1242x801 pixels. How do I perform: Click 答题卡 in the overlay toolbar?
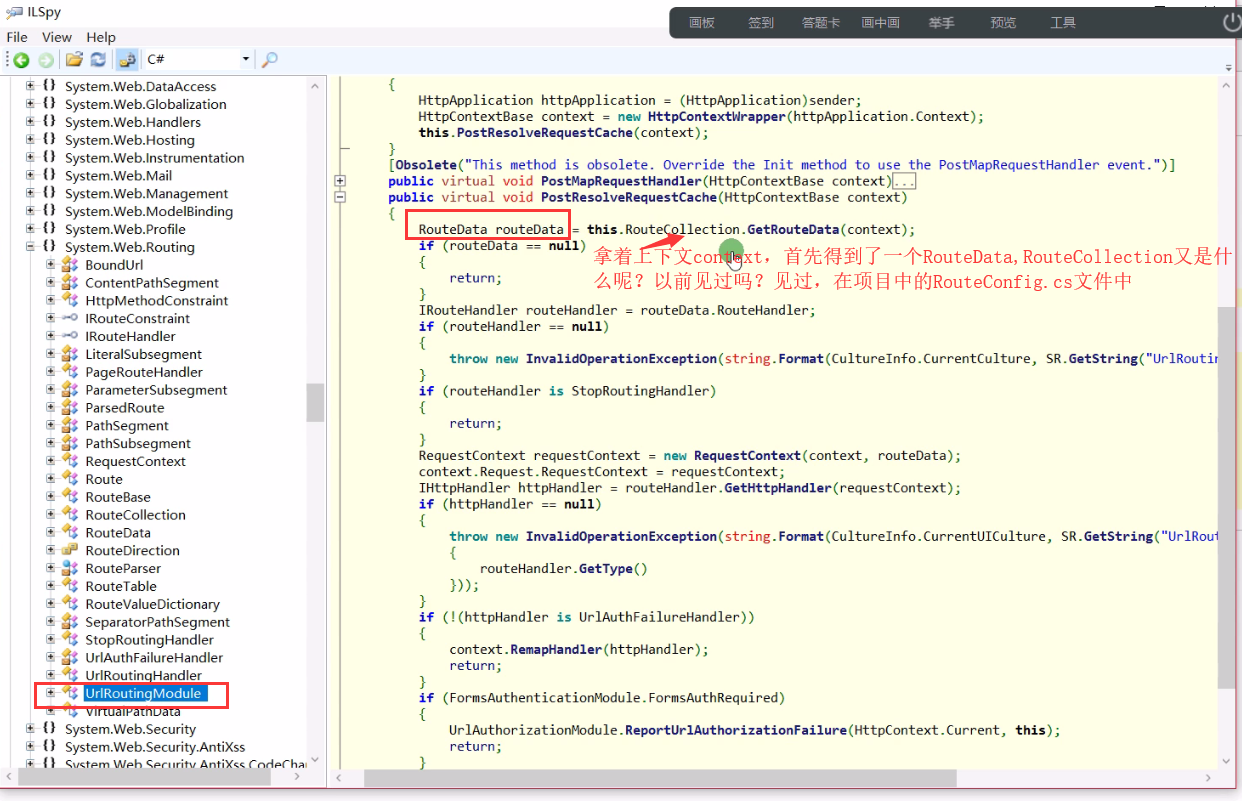(x=821, y=23)
